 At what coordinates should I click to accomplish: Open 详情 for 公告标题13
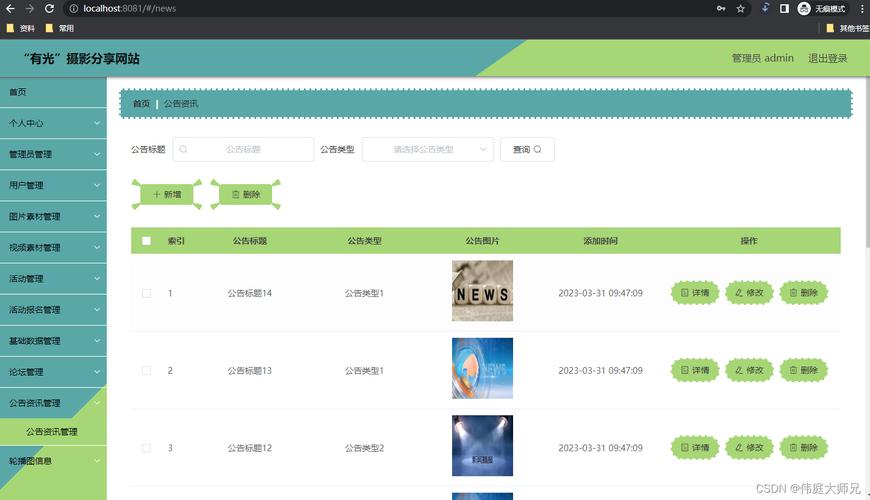coord(695,370)
